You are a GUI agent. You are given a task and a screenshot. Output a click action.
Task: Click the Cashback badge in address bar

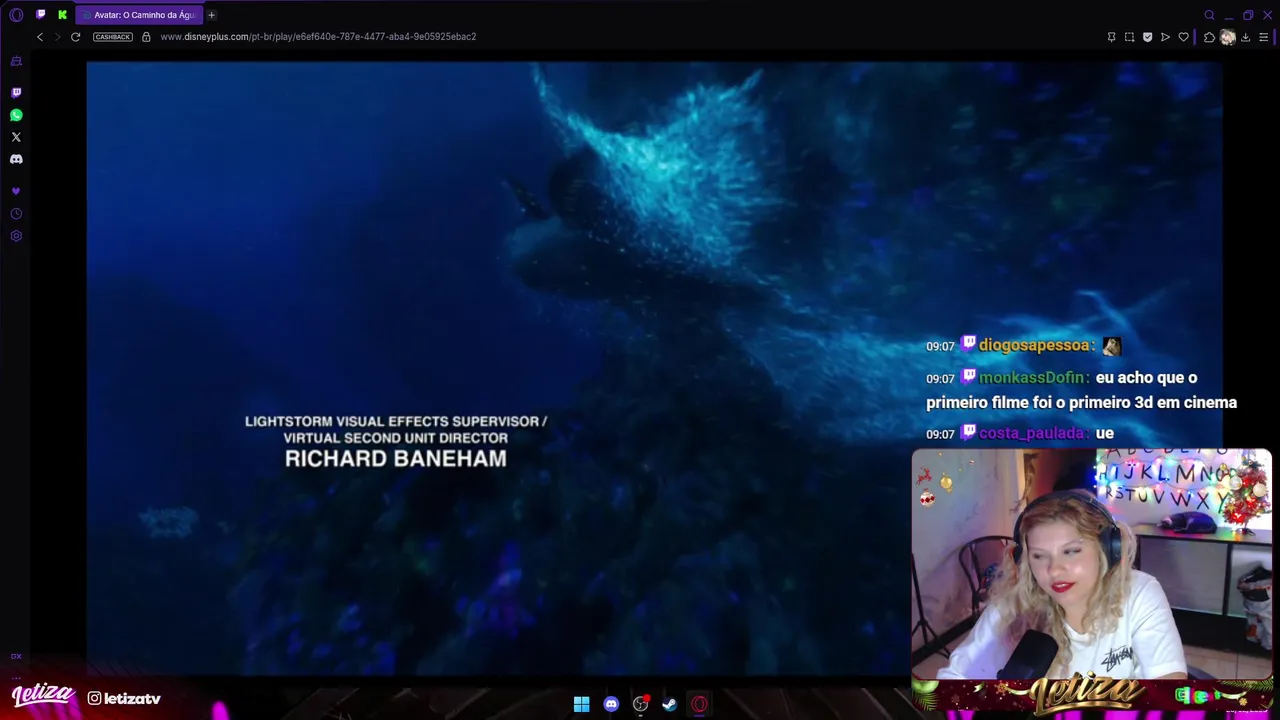[x=113, y=37]
